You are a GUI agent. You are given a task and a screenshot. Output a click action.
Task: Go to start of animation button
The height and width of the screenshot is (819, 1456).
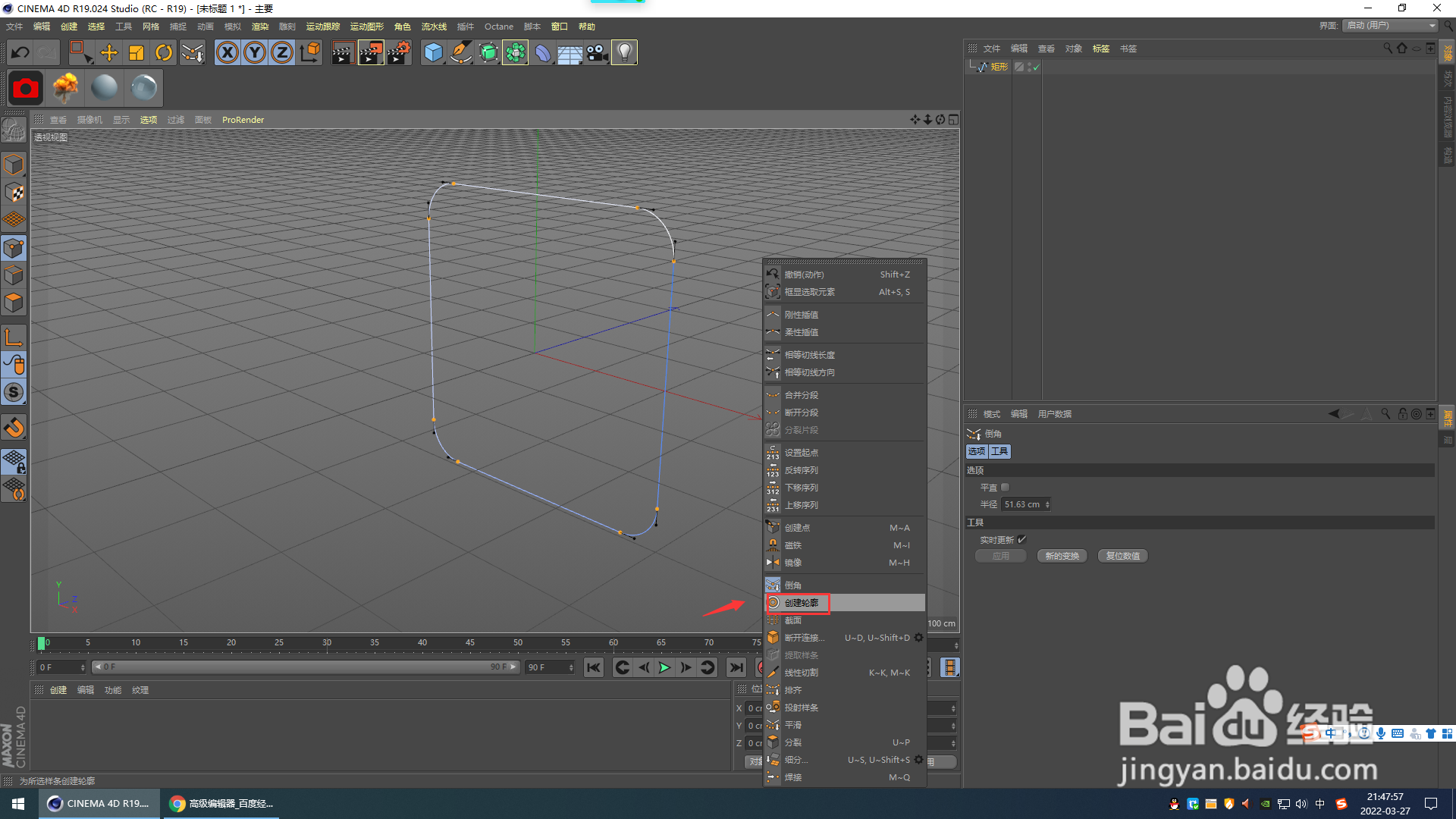click(x=594, y=667)
